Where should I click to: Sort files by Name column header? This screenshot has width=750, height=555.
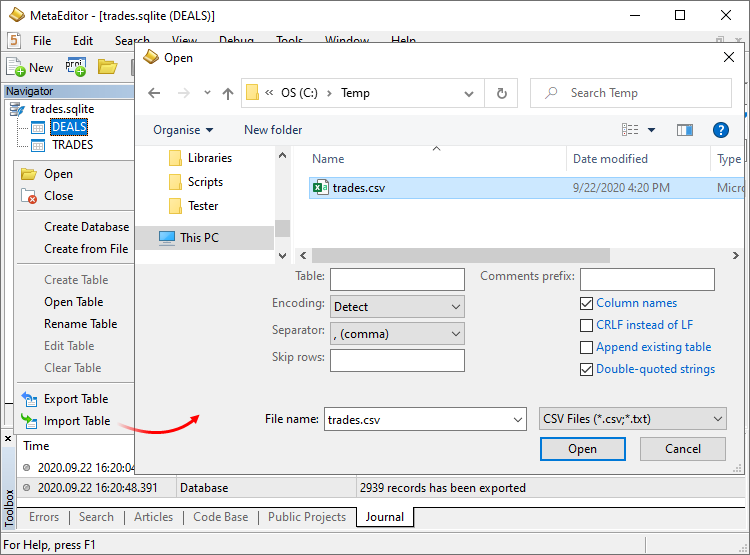(328, 159)
